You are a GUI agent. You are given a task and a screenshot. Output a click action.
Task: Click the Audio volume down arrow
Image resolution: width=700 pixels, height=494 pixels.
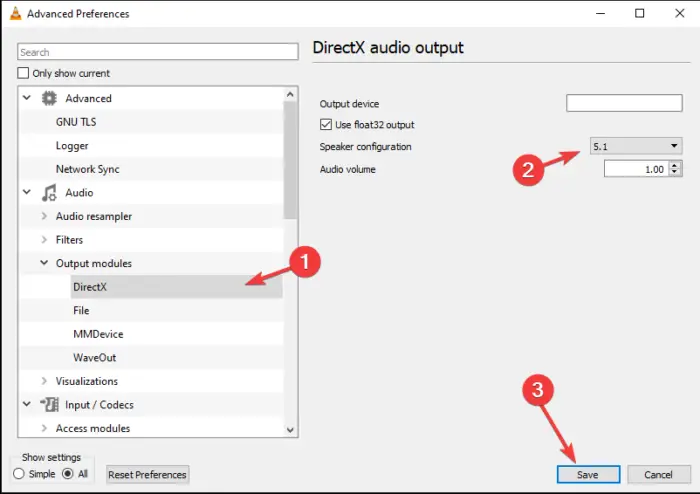[x=675, y=173]
